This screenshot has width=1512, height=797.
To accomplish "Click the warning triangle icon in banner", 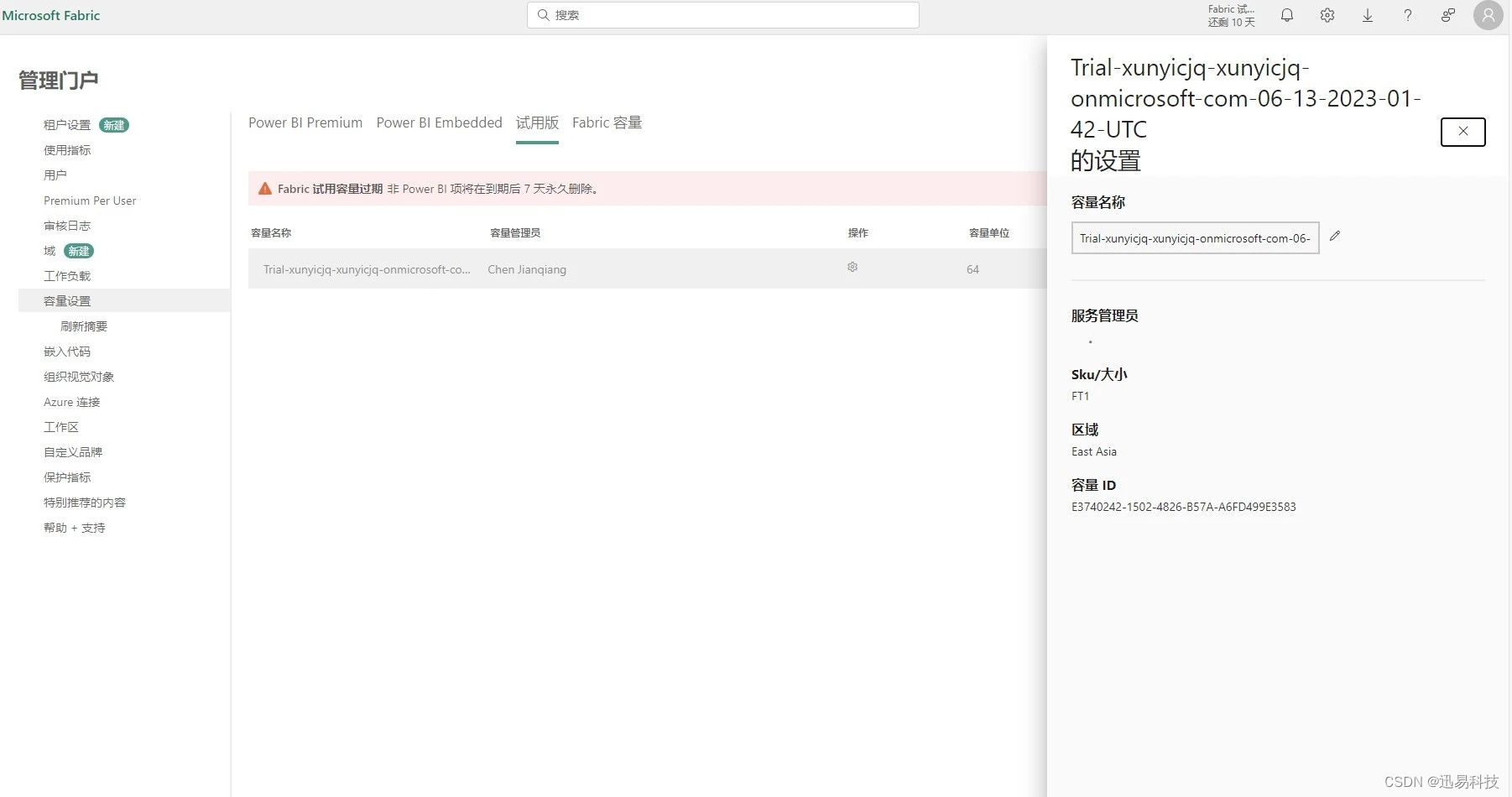I will [x=264, y=189].
